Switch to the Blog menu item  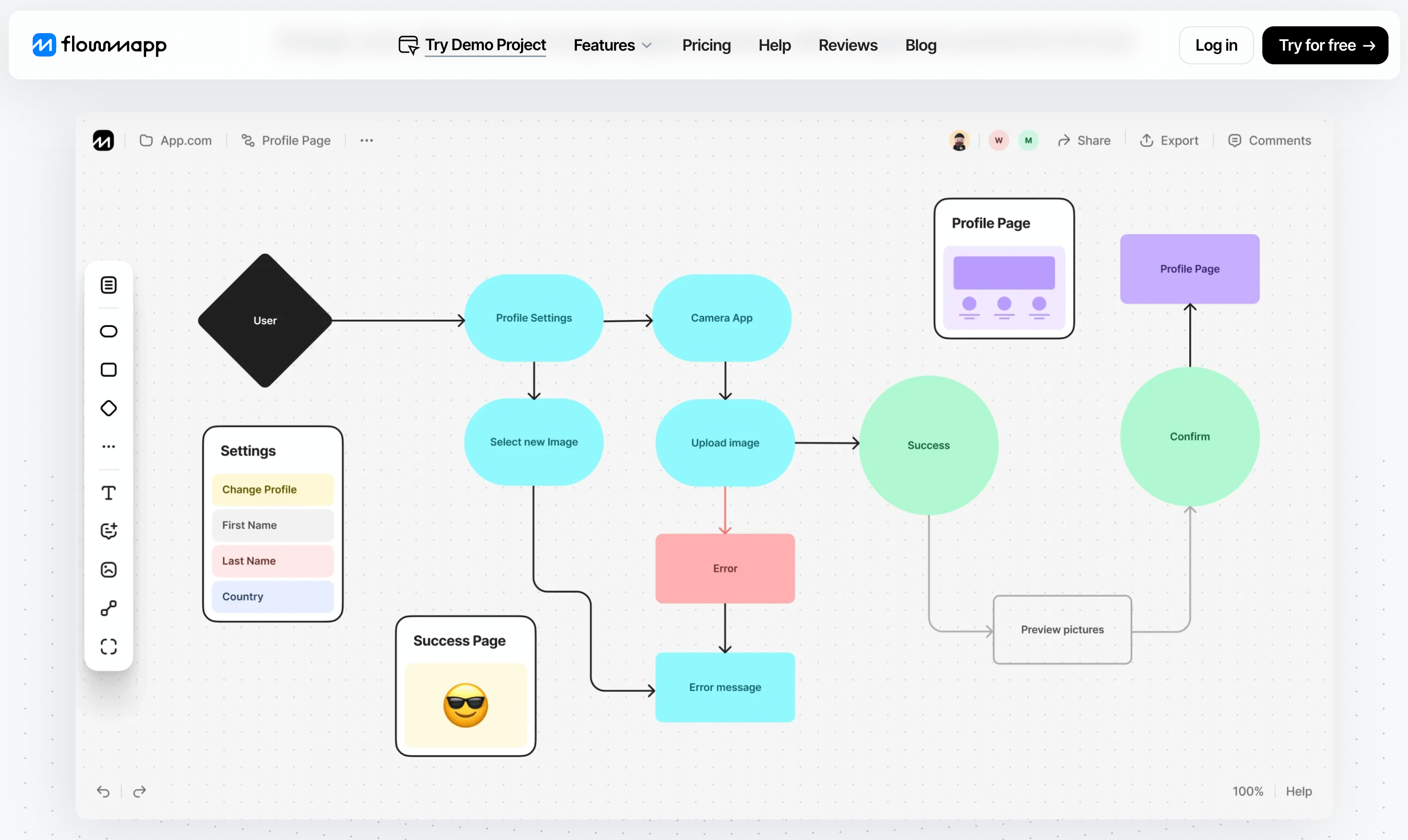coord(920,45)
